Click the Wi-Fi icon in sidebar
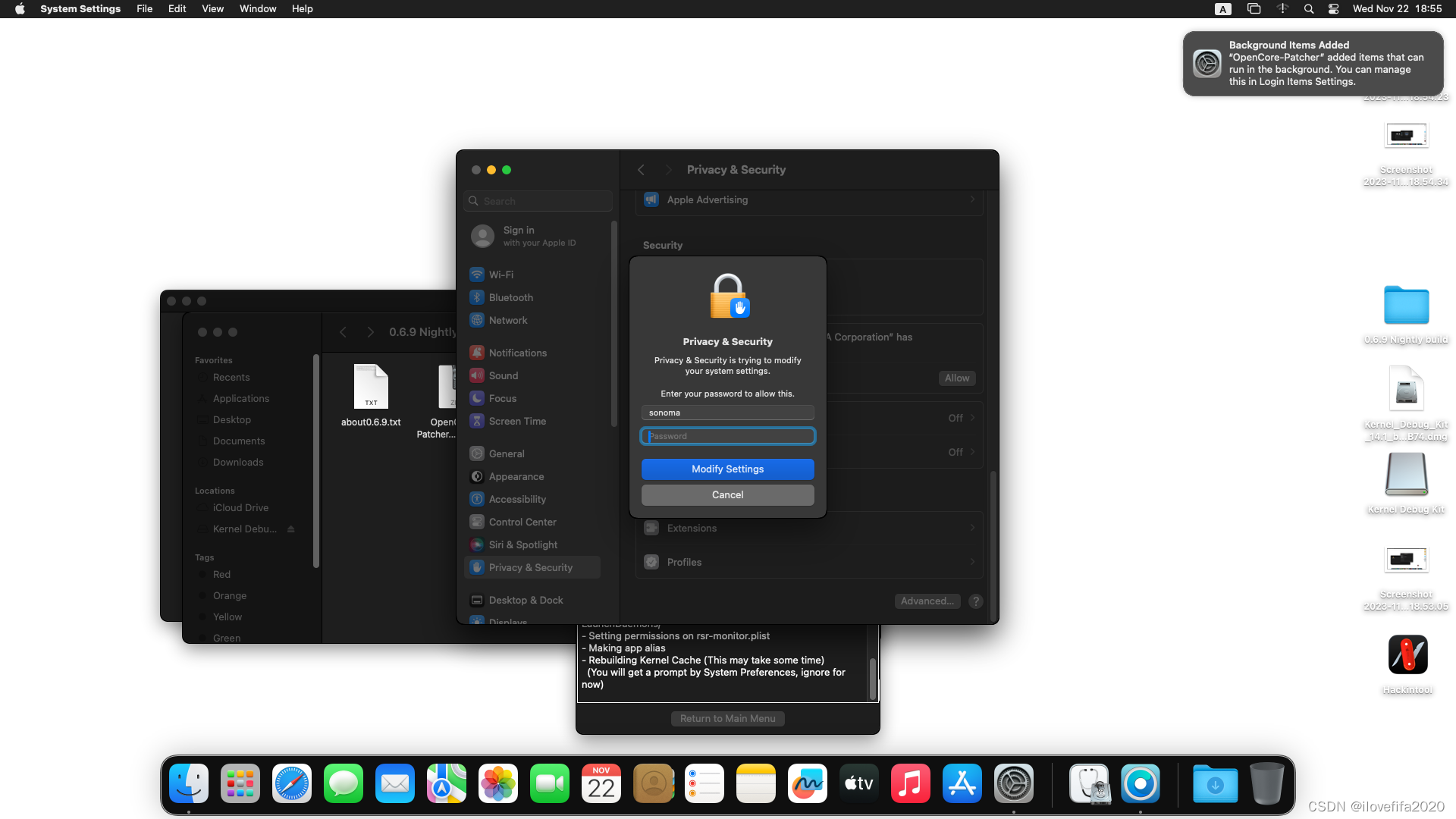The width and height of the screenshot is (1456, 819). click(x=477, y=275)
